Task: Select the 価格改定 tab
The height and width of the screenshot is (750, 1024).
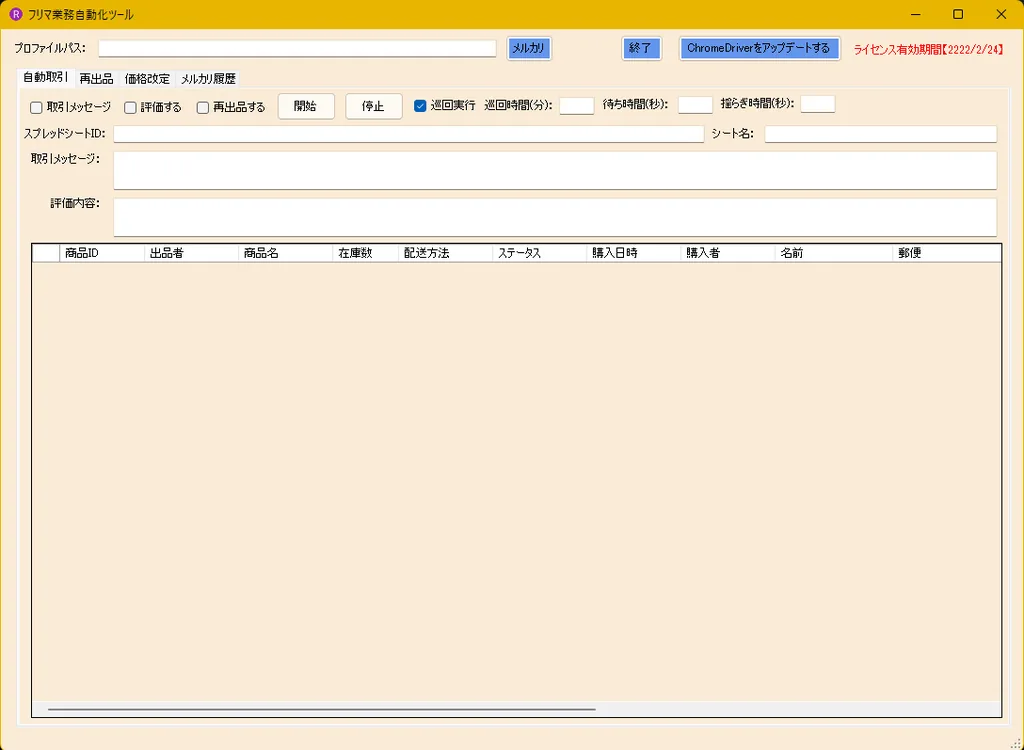Action: [x=147, y=79]
